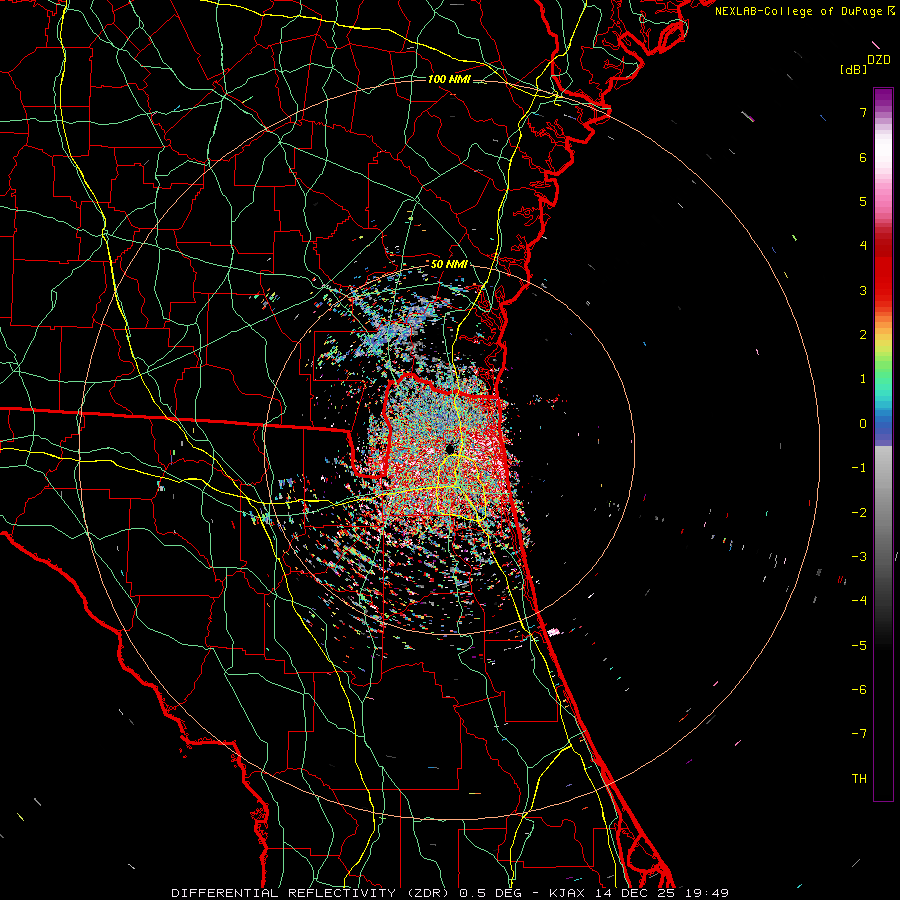The image size is (900, 900).
Task: Click the 100 NMI range ring label
Action: tap(449, 79)
